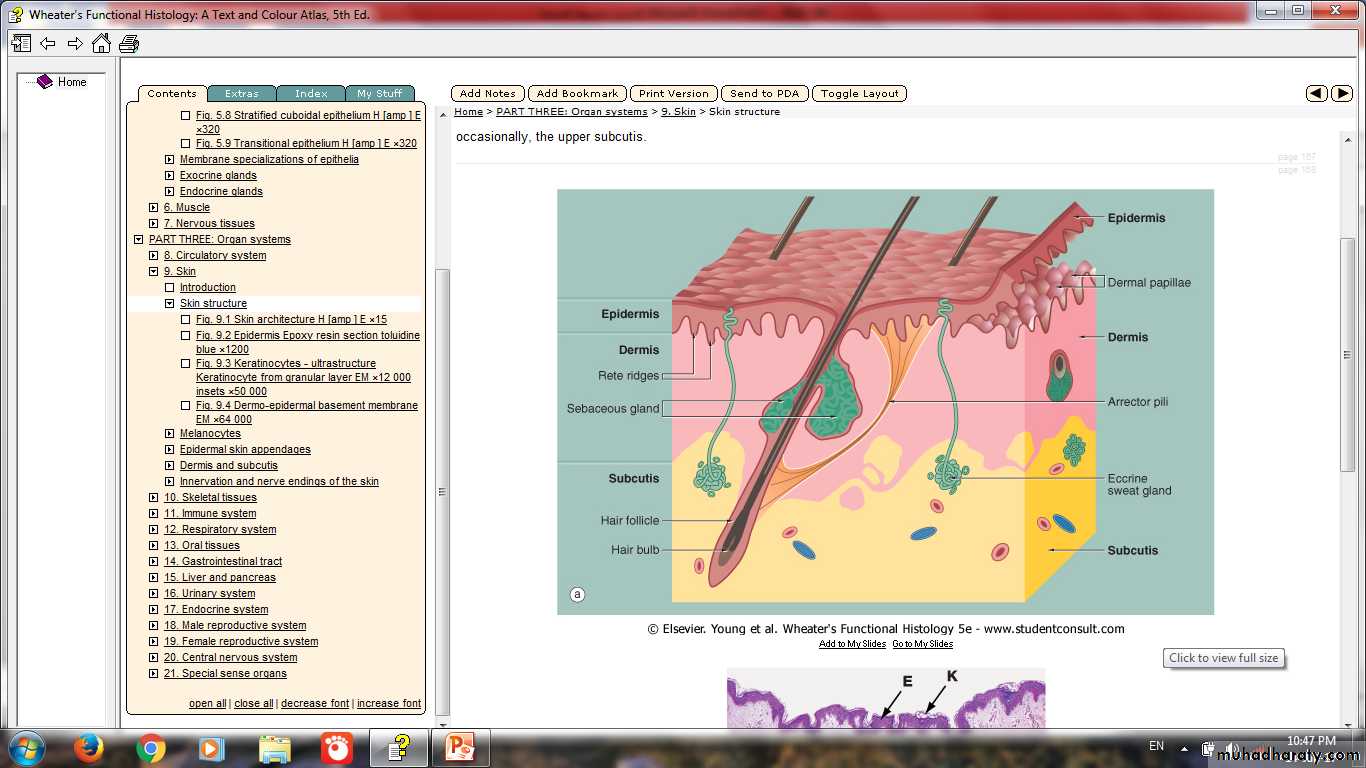Click the Hide navigation pane toolbar icon
1366x768 pixels.
pyautogui.click(x=21, y=43)
